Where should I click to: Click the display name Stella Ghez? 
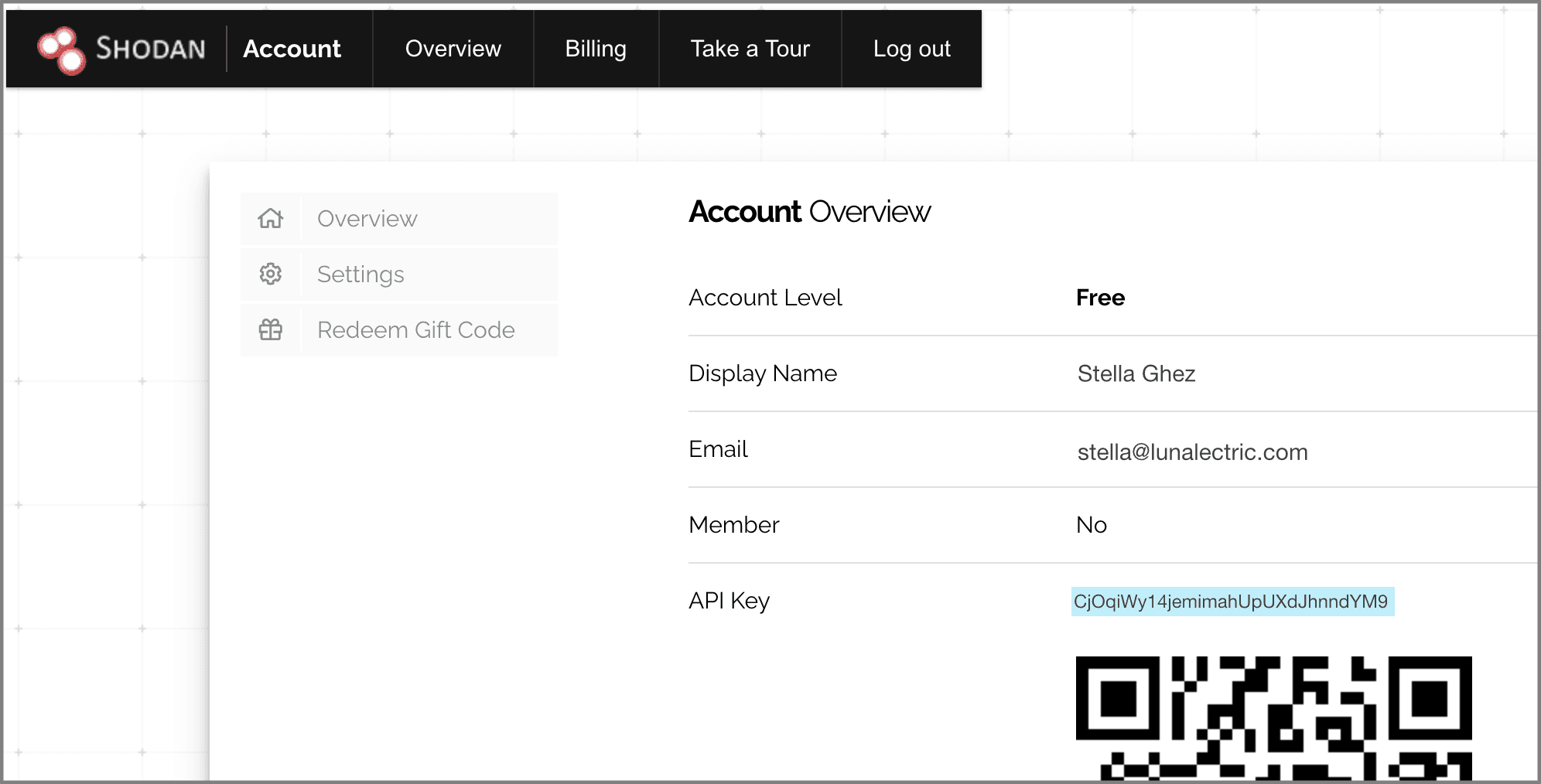[x=1136, y=373]
